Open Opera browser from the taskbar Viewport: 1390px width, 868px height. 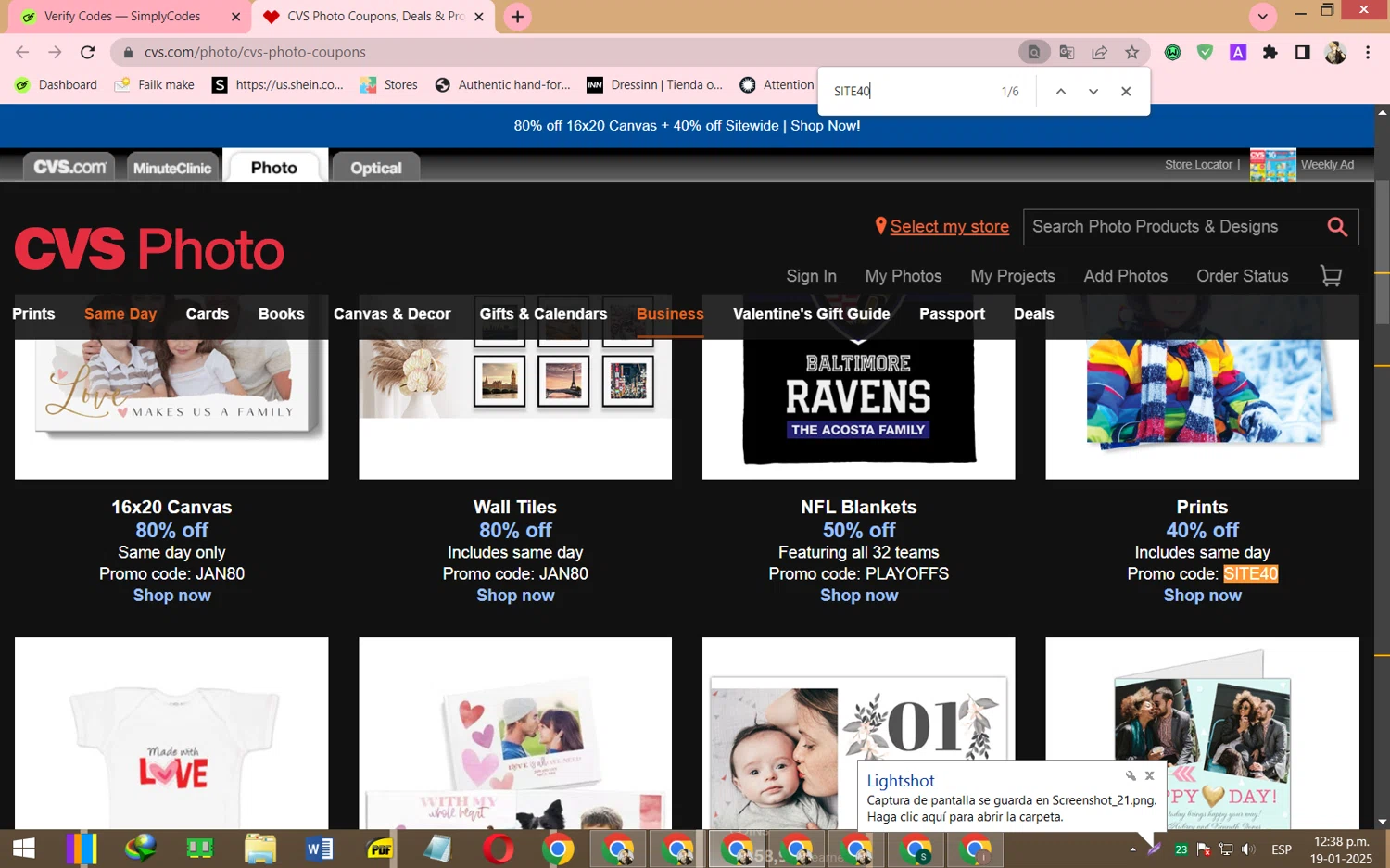point(498,849)
